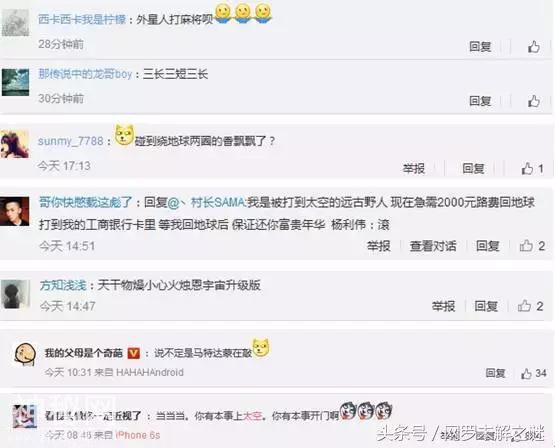Open 查看对话 to view the conversation

point(433,246)
